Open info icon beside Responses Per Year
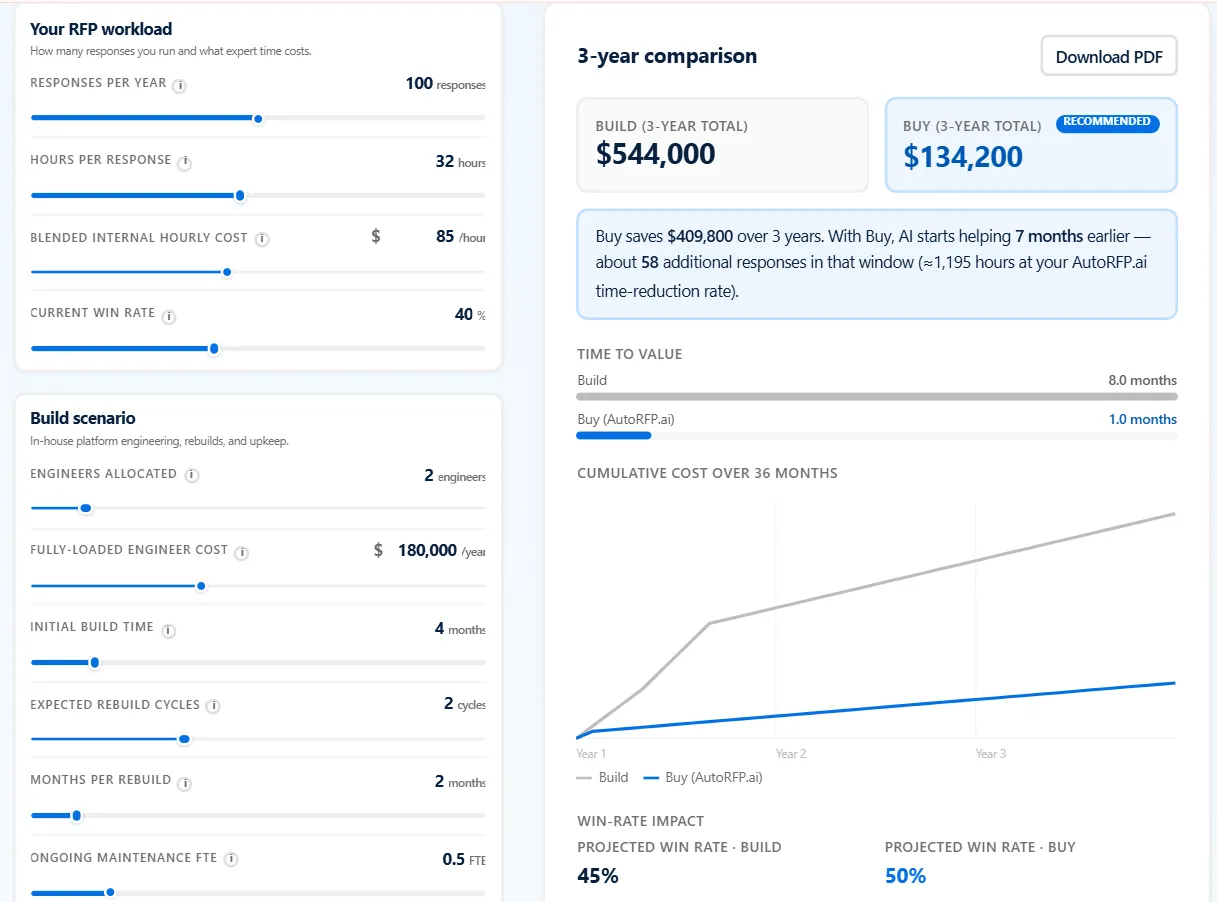 point(180,86)
